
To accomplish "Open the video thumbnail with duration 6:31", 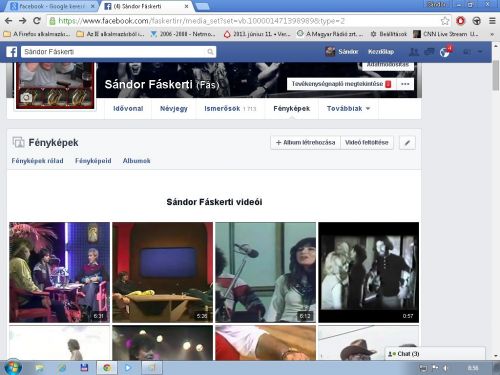I will (x=59, y=272).
